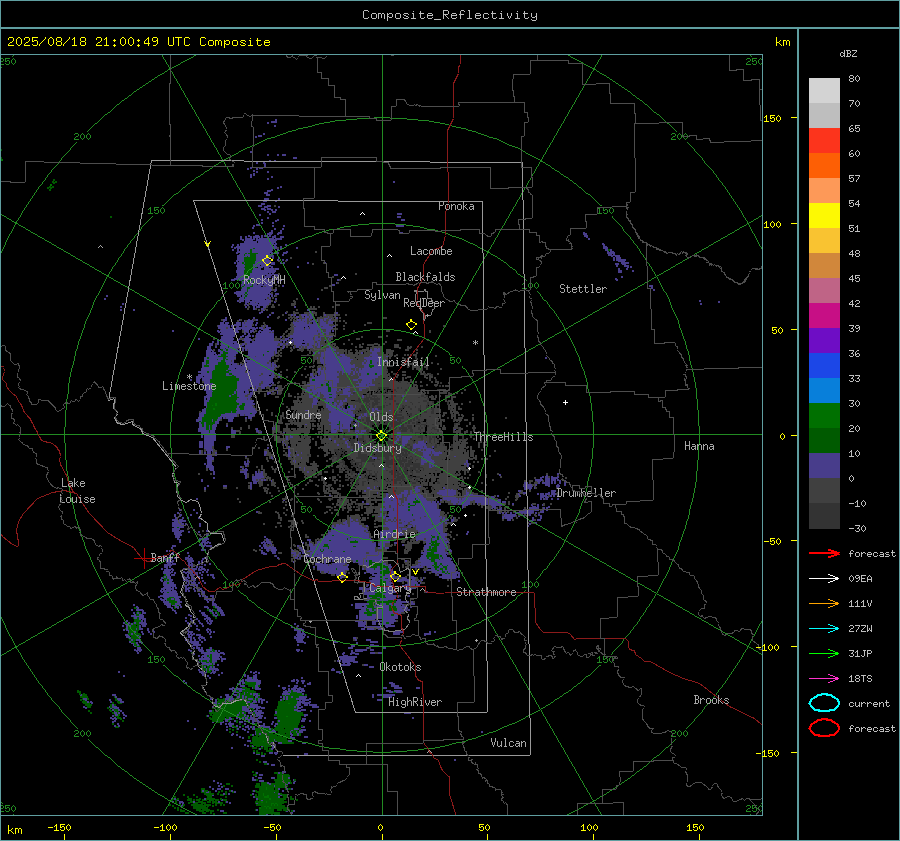
Task: Click the yellow diamond marker below Cochrane
Action: pos(342,577)
